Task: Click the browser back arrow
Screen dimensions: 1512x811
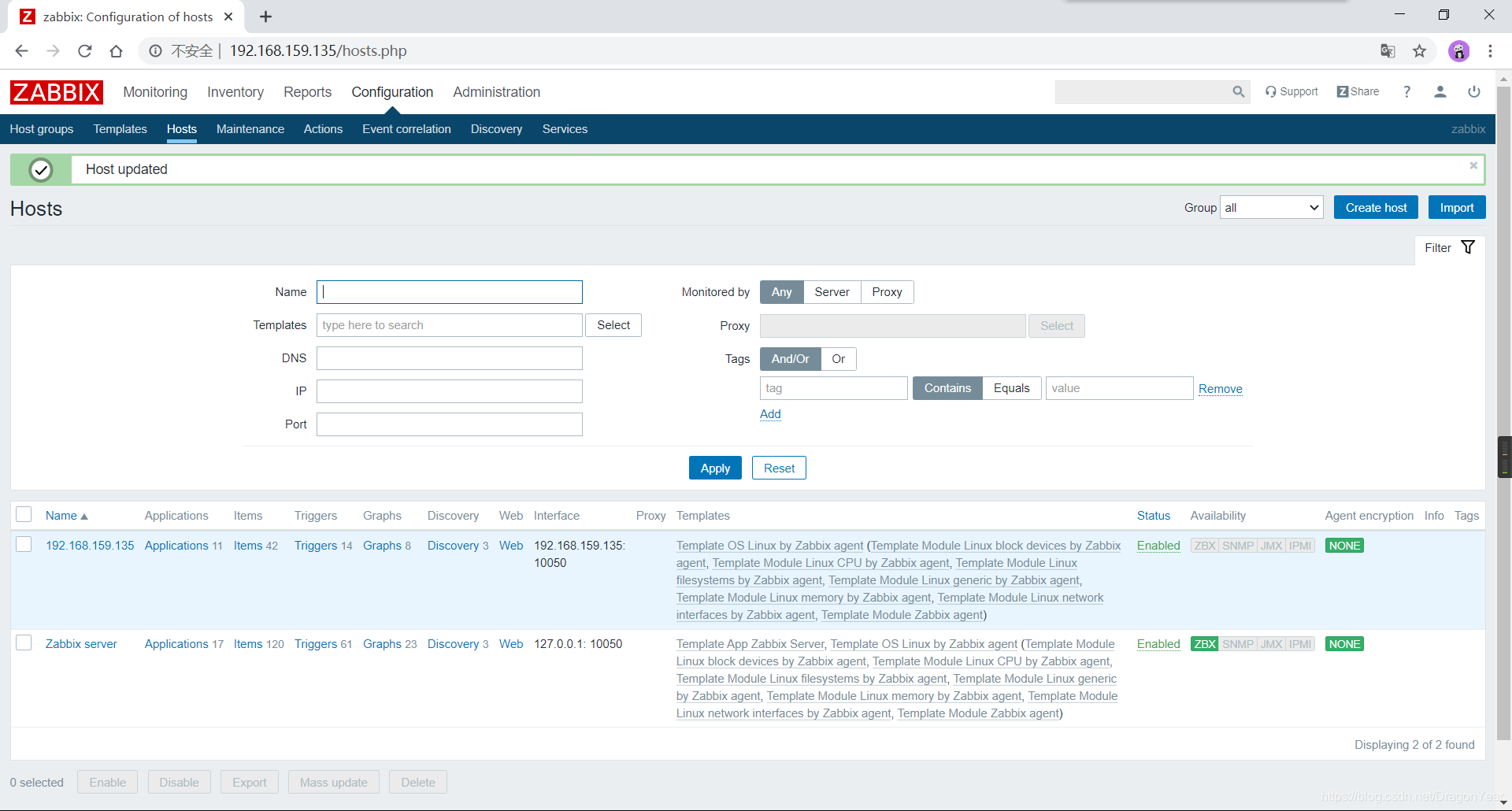Action: 21,51
